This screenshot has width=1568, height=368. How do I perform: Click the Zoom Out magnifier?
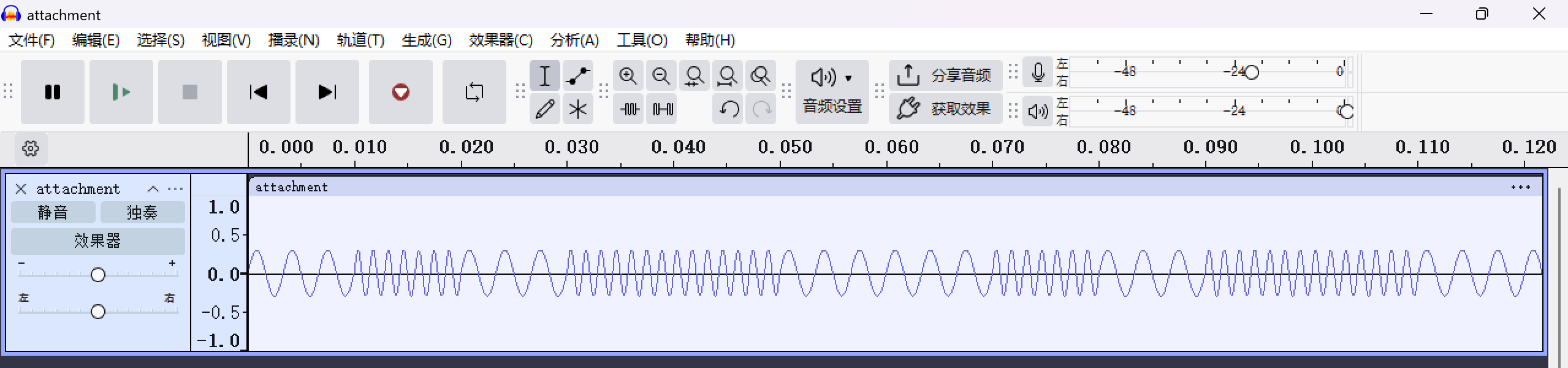click(x=661, y=76)
